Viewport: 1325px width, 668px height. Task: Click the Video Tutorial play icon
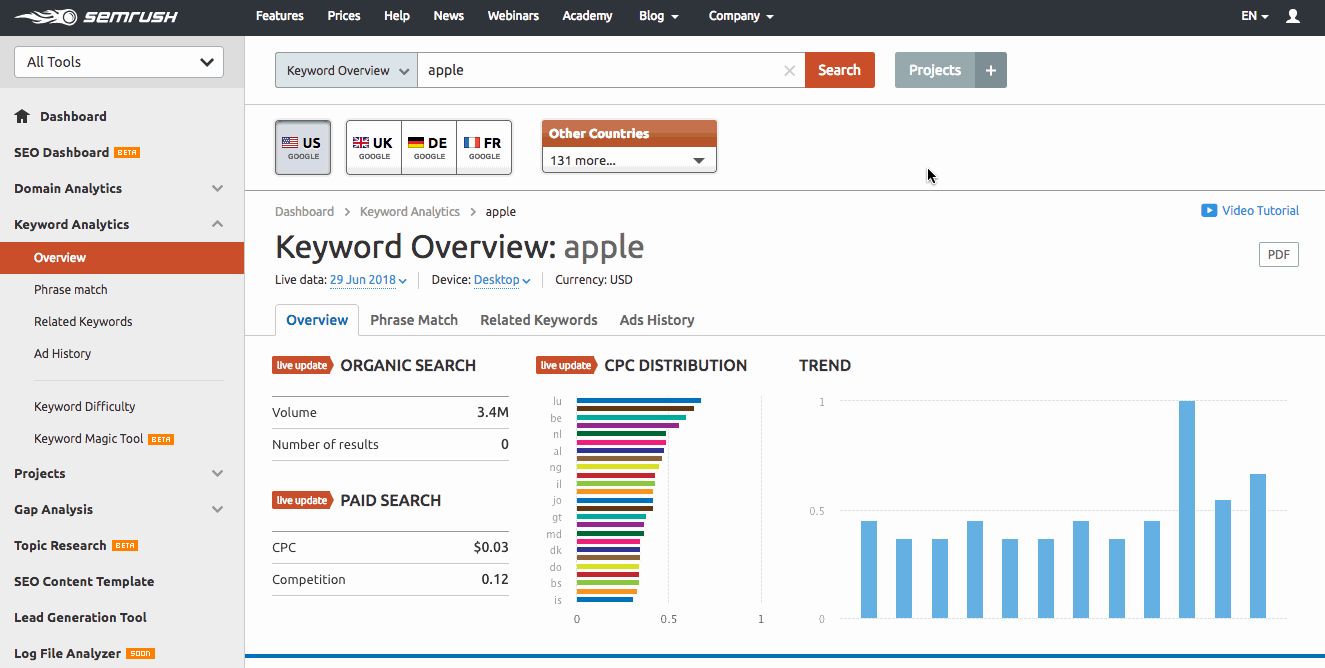click(1209, 211)
